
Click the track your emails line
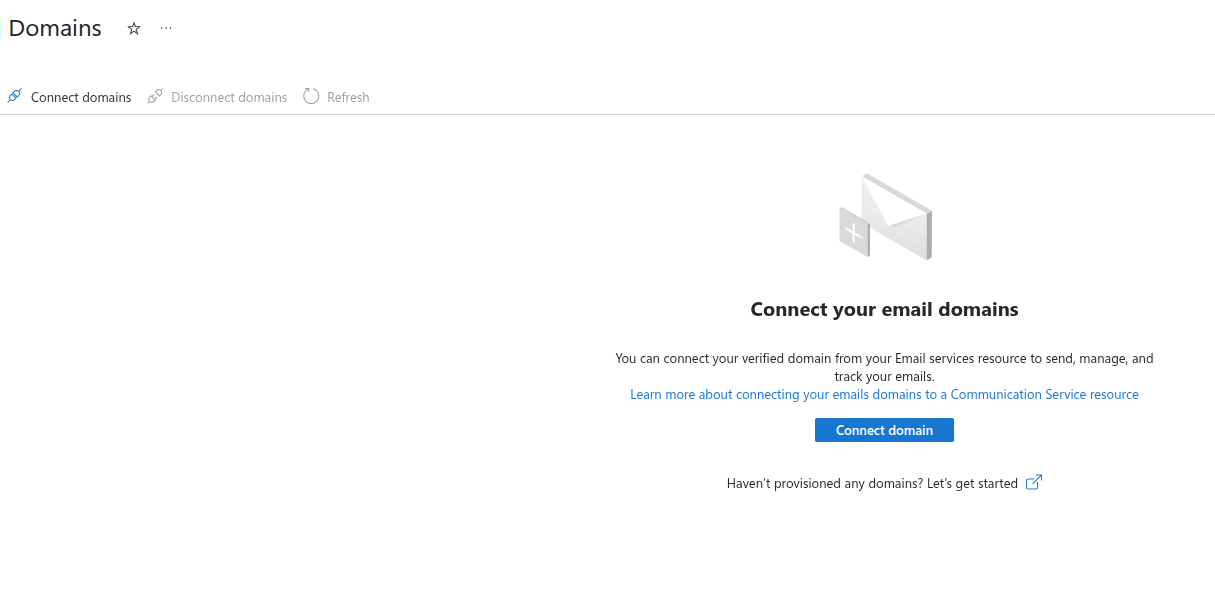[x=884, y=377]
